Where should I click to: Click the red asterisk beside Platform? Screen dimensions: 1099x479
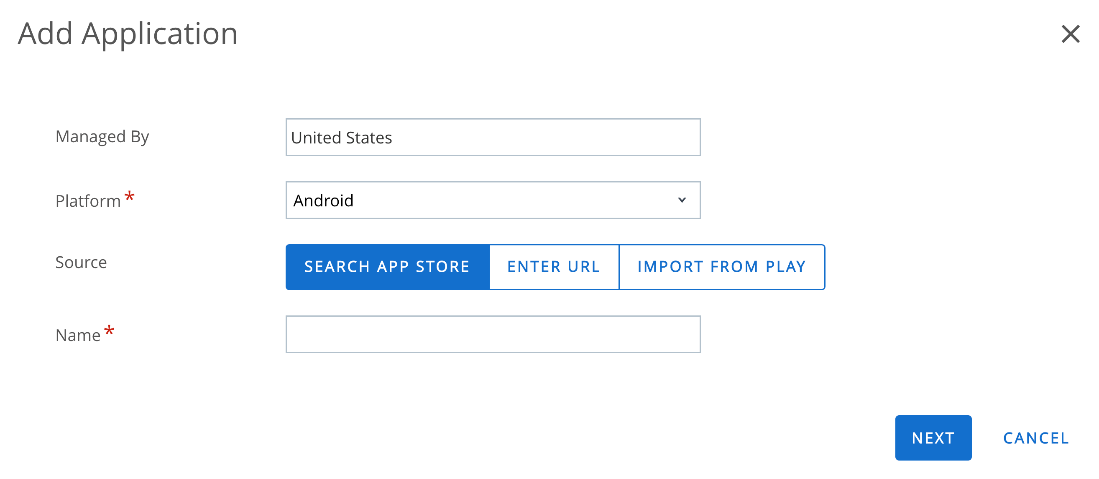click(x=129, y=199)
